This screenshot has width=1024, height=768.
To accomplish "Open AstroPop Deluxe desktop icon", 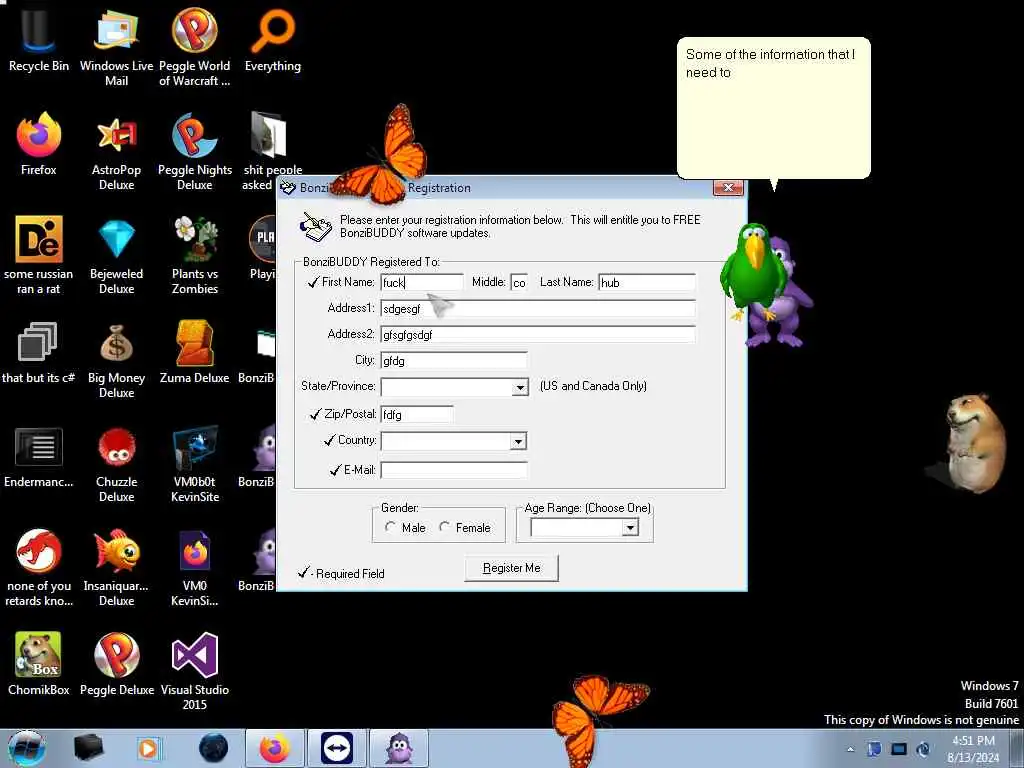I will (x=116, y=150).
